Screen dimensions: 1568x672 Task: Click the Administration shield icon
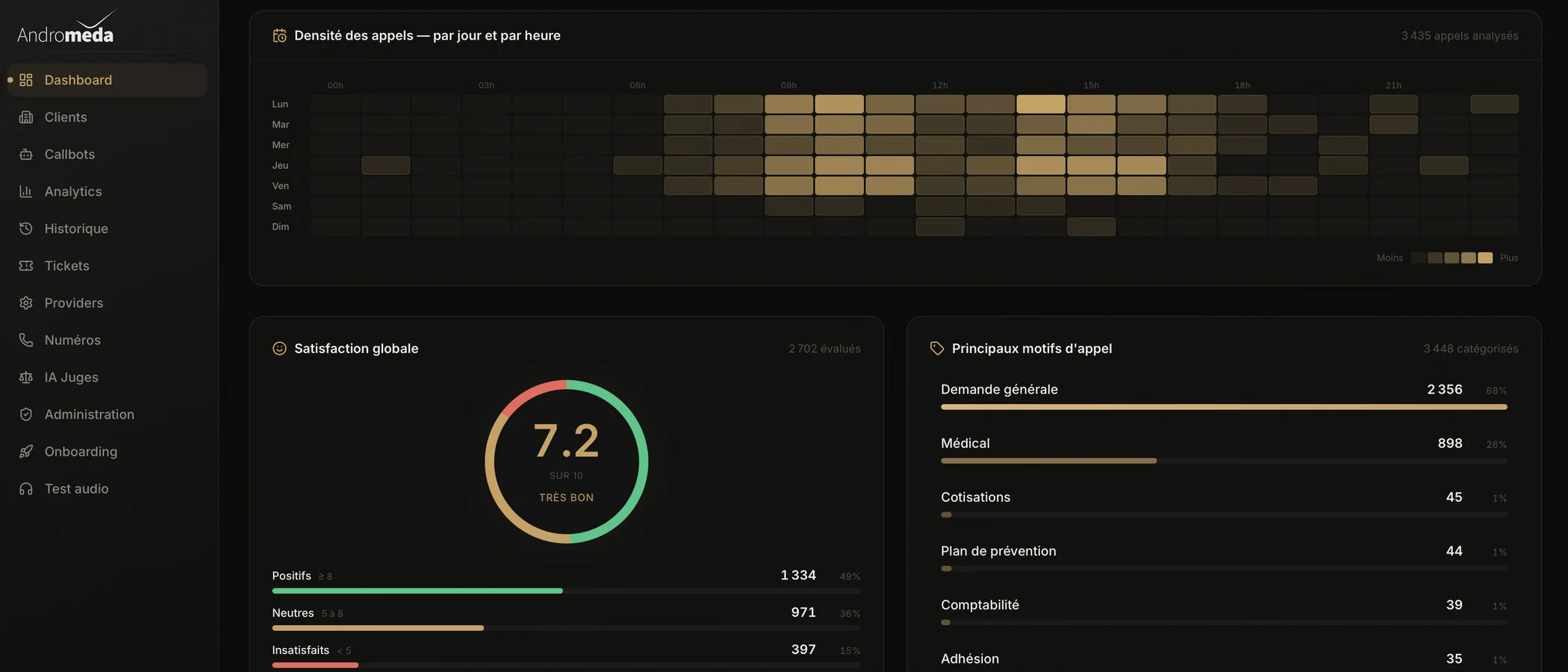pyautogui.click(x=26, y=414)
